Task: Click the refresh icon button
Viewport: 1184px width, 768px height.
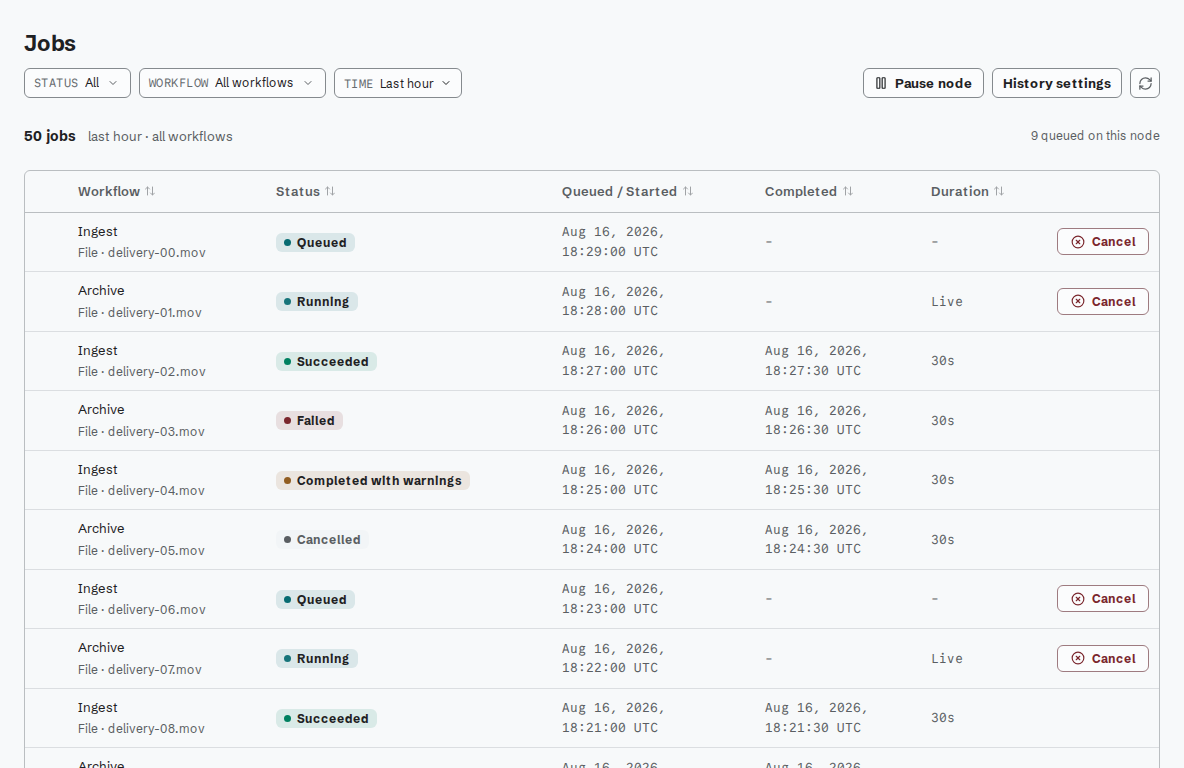Action: (1145, 83)
